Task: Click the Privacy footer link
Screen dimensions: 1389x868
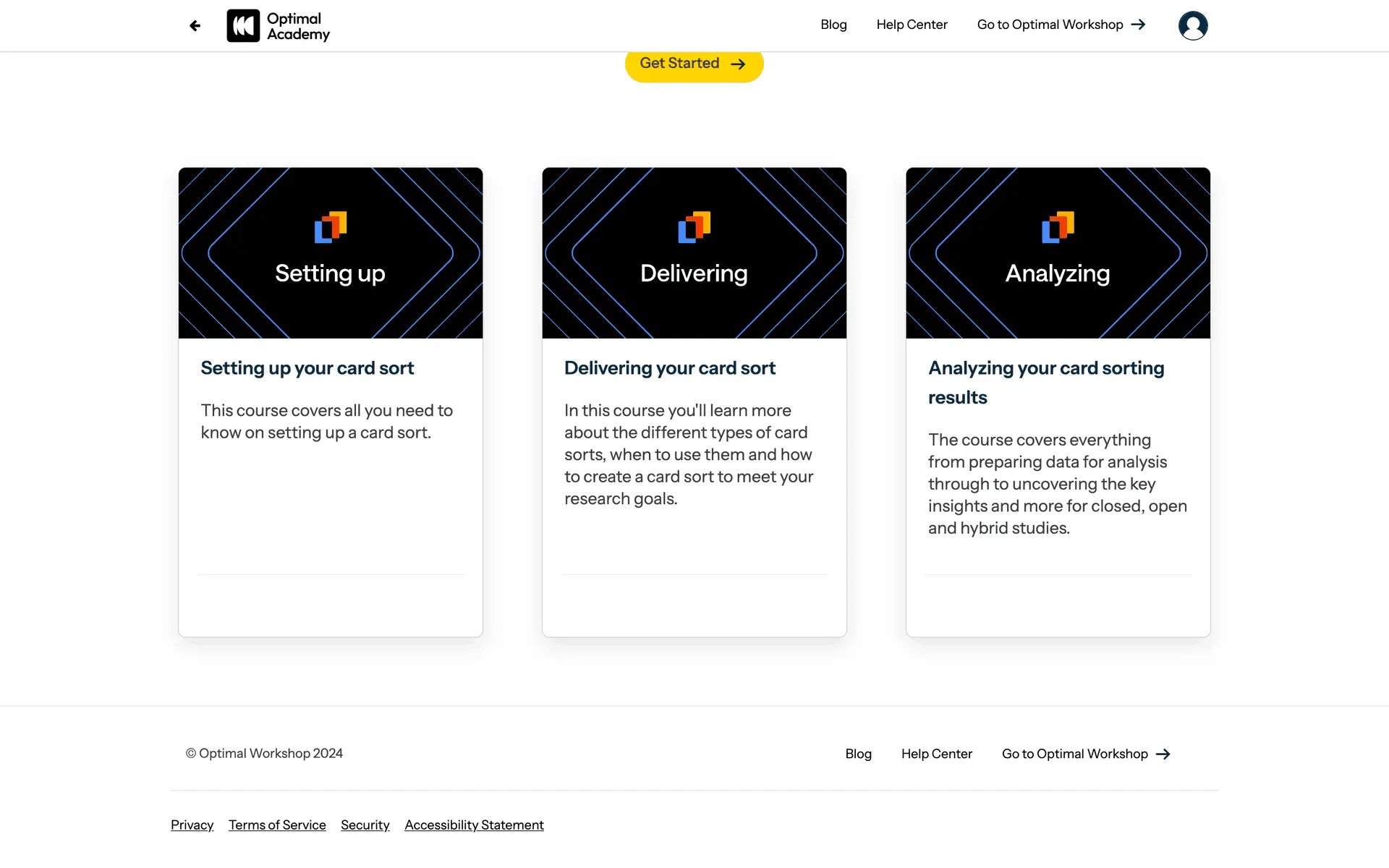Action: 192,825
